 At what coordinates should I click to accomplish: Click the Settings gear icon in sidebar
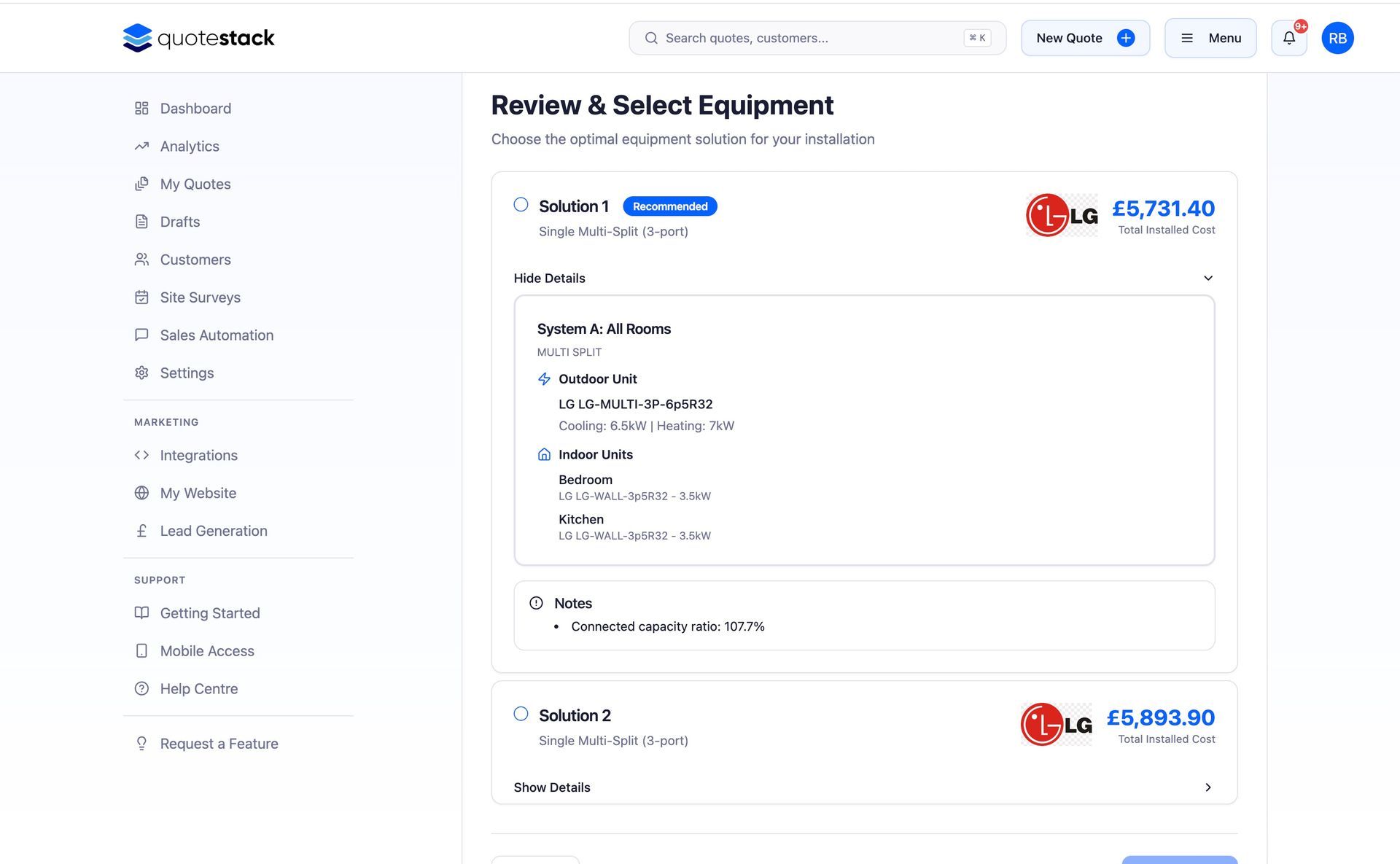tap(141, 373)
